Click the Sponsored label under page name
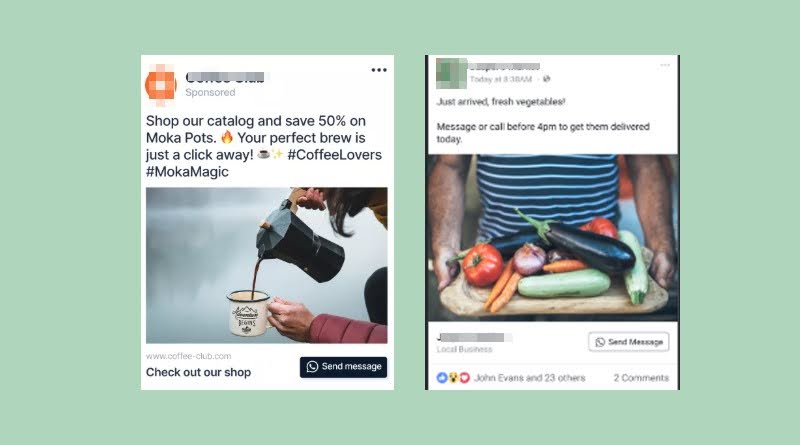800x445 pixels. 210,92
